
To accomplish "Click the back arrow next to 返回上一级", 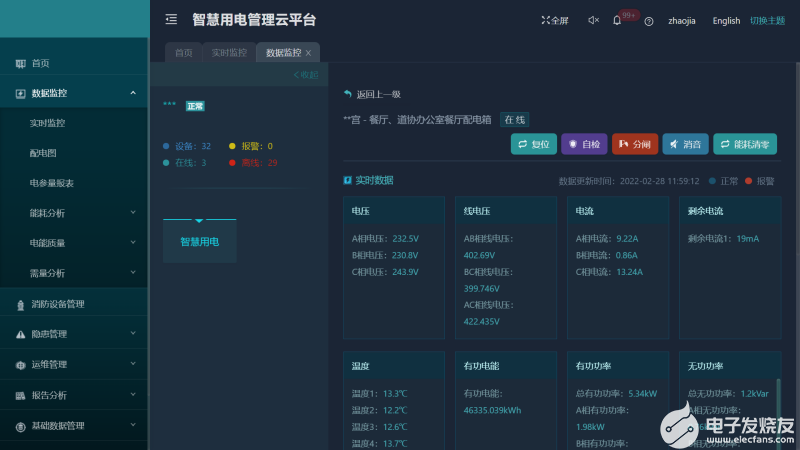I will coord(348,94).
